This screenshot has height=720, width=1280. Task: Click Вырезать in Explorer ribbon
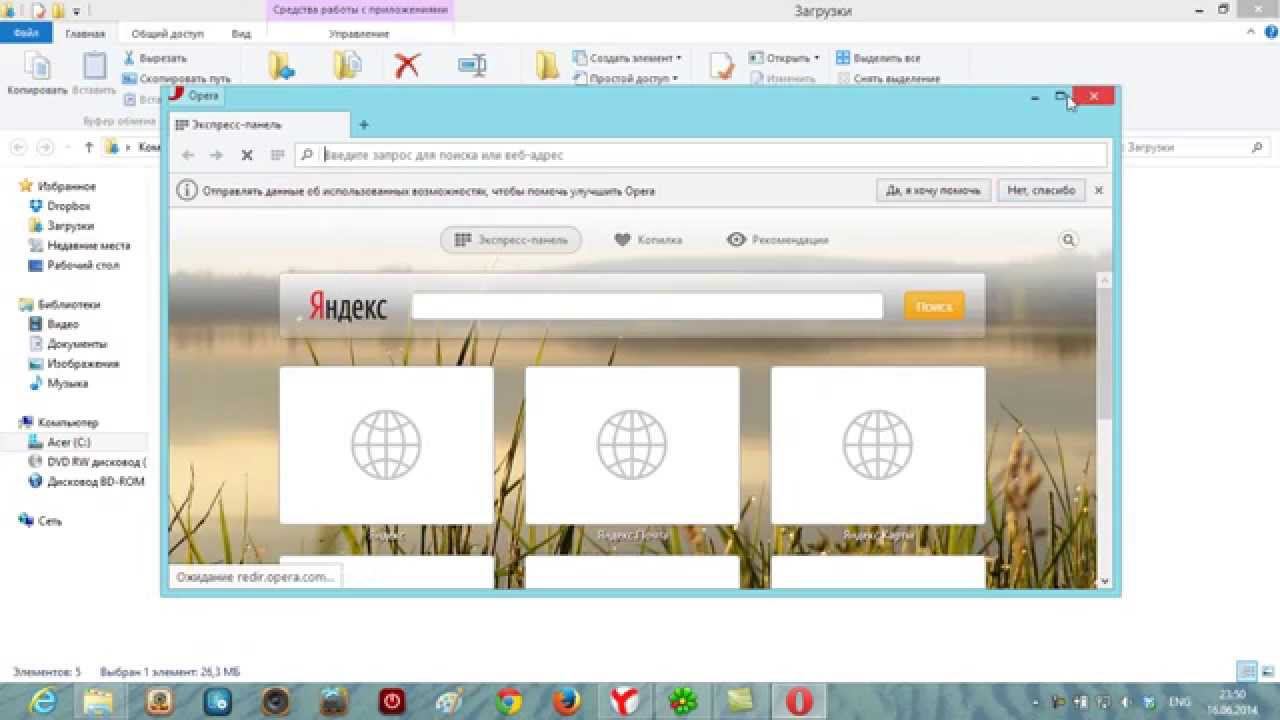pos(155,58)
